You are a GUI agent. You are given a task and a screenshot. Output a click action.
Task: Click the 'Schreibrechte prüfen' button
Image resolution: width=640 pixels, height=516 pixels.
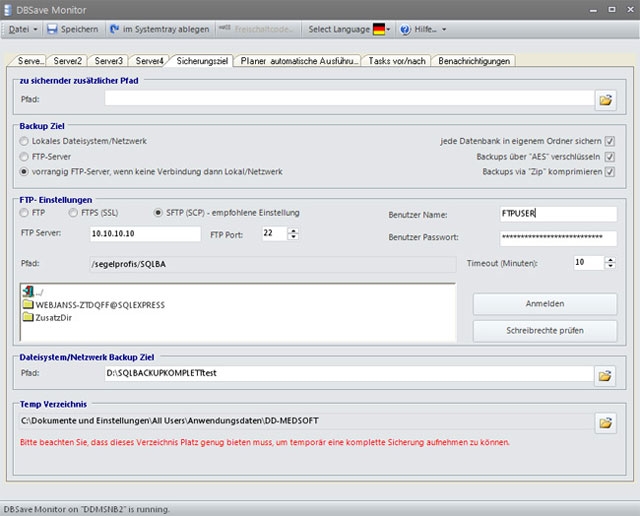click(544, 330)
